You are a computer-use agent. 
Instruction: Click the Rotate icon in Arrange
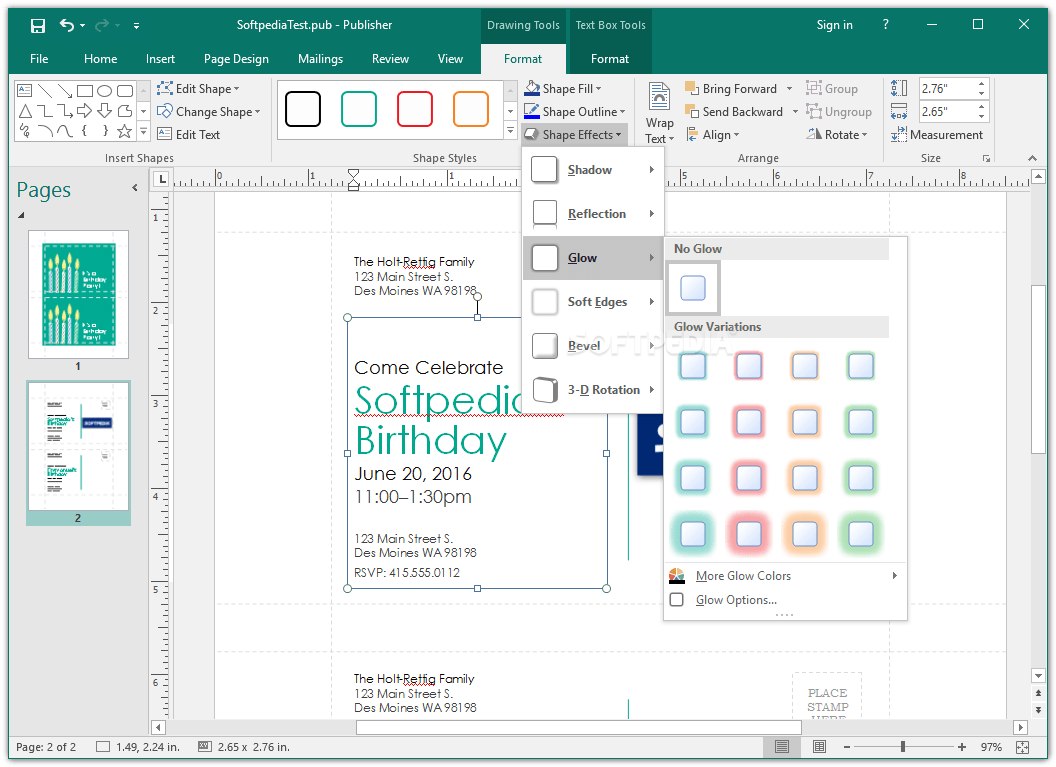pos(814,135)
